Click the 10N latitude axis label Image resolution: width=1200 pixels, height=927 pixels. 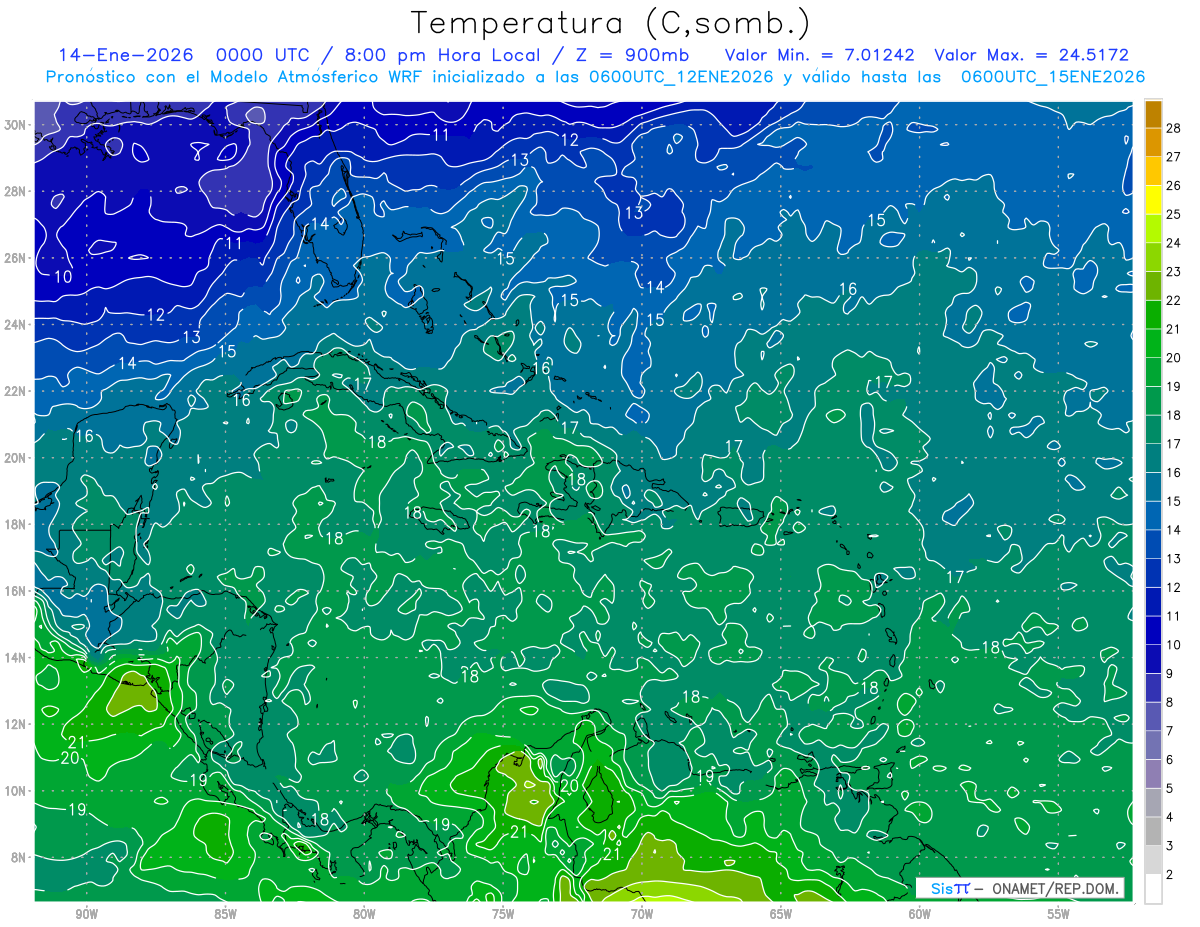[x=15, y=791]
